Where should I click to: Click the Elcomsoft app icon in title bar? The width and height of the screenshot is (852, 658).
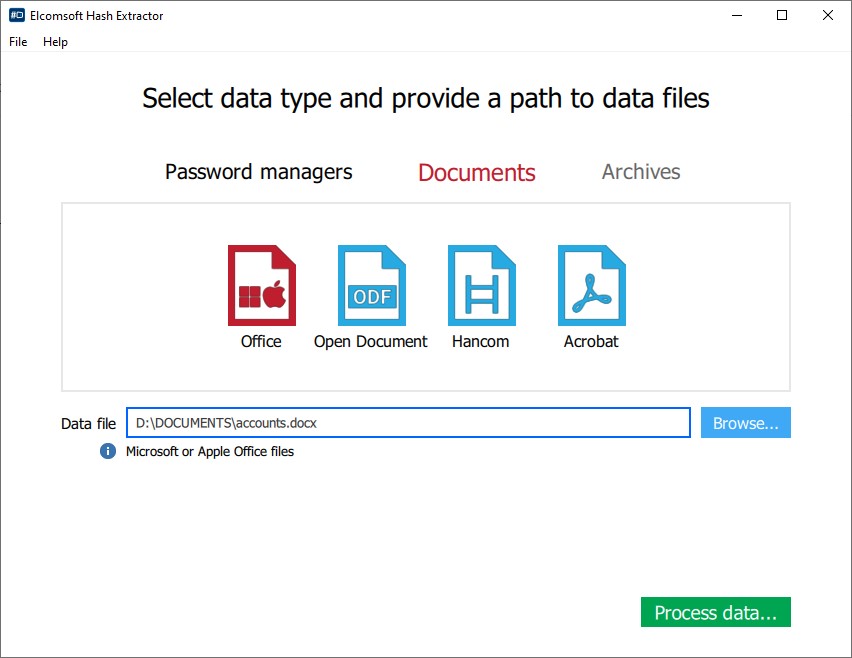[x=16, y=16]
